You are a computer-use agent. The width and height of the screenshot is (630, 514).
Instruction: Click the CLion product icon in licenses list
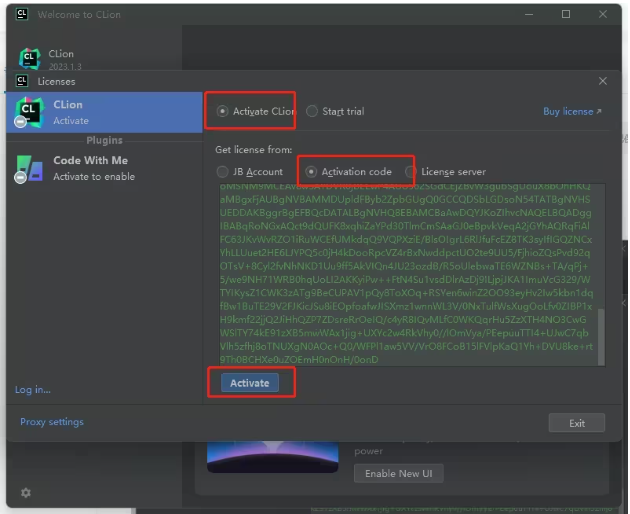click(x=29, y=112)
